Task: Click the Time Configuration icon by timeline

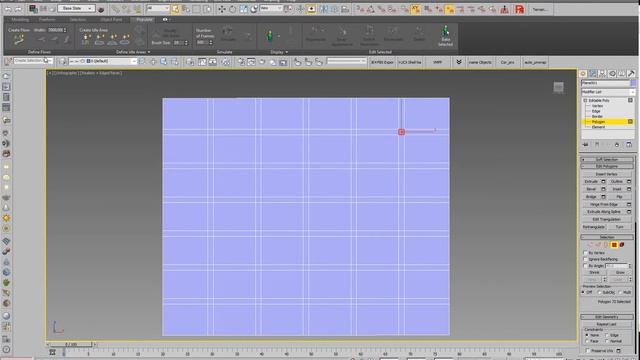Action: coord(52,352)
